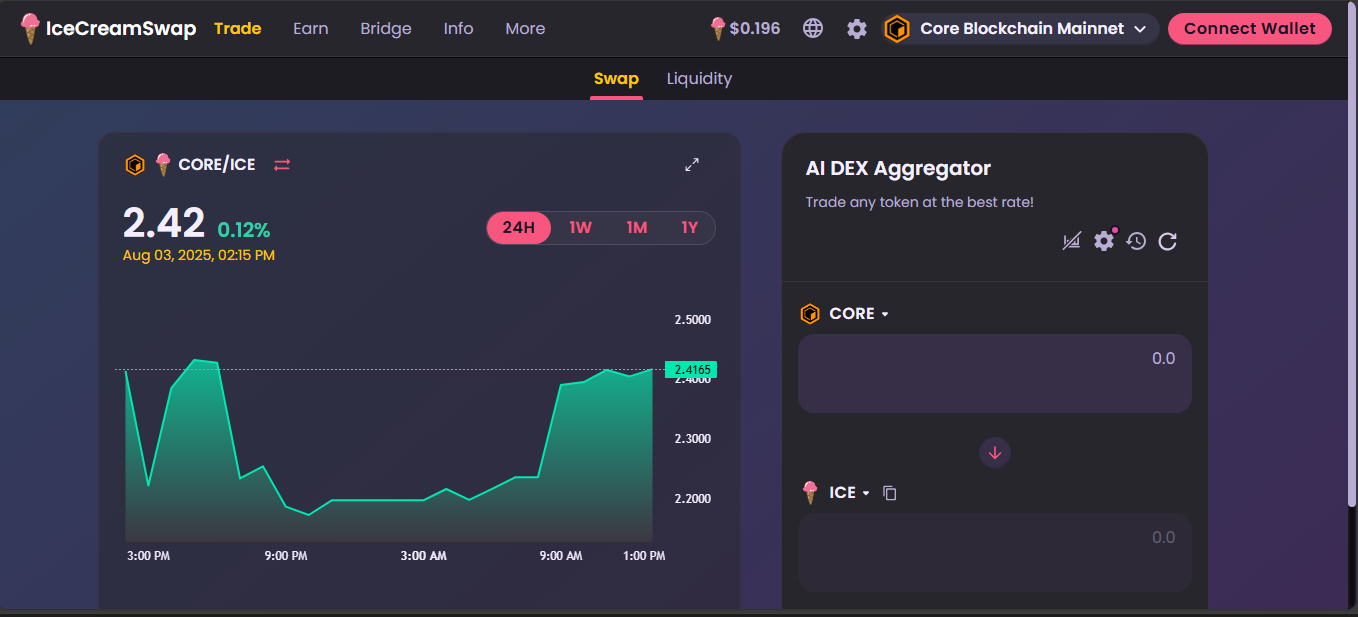Screen dimensions: 1358x617
Task: Open the Earn menu
Action: point(311,28)
